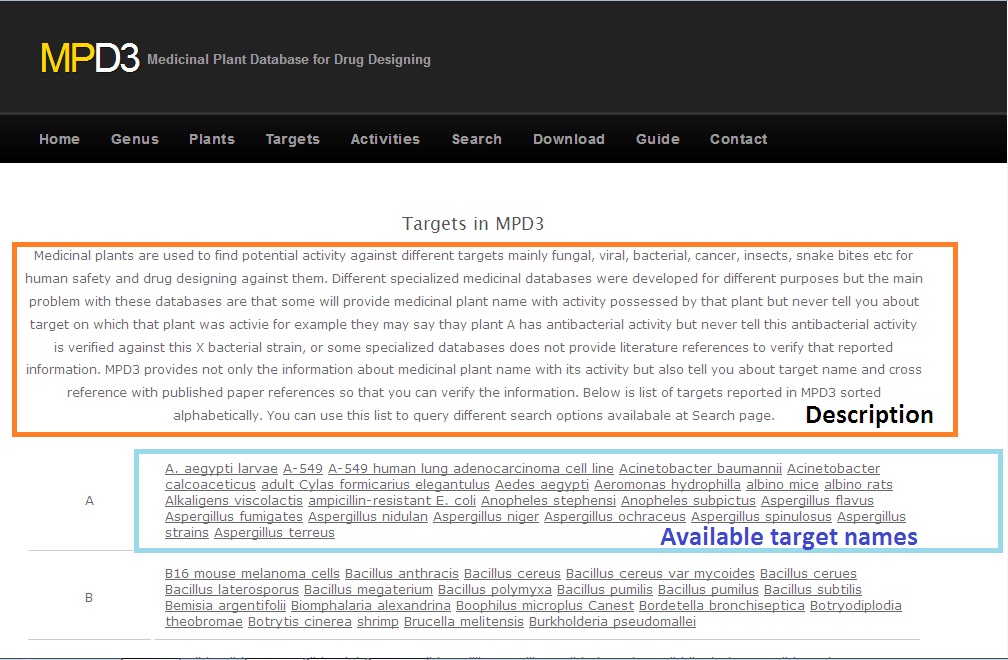The image size is (1008, 660).
Task: Open the Activities page
Action: [x=385, y=139]
